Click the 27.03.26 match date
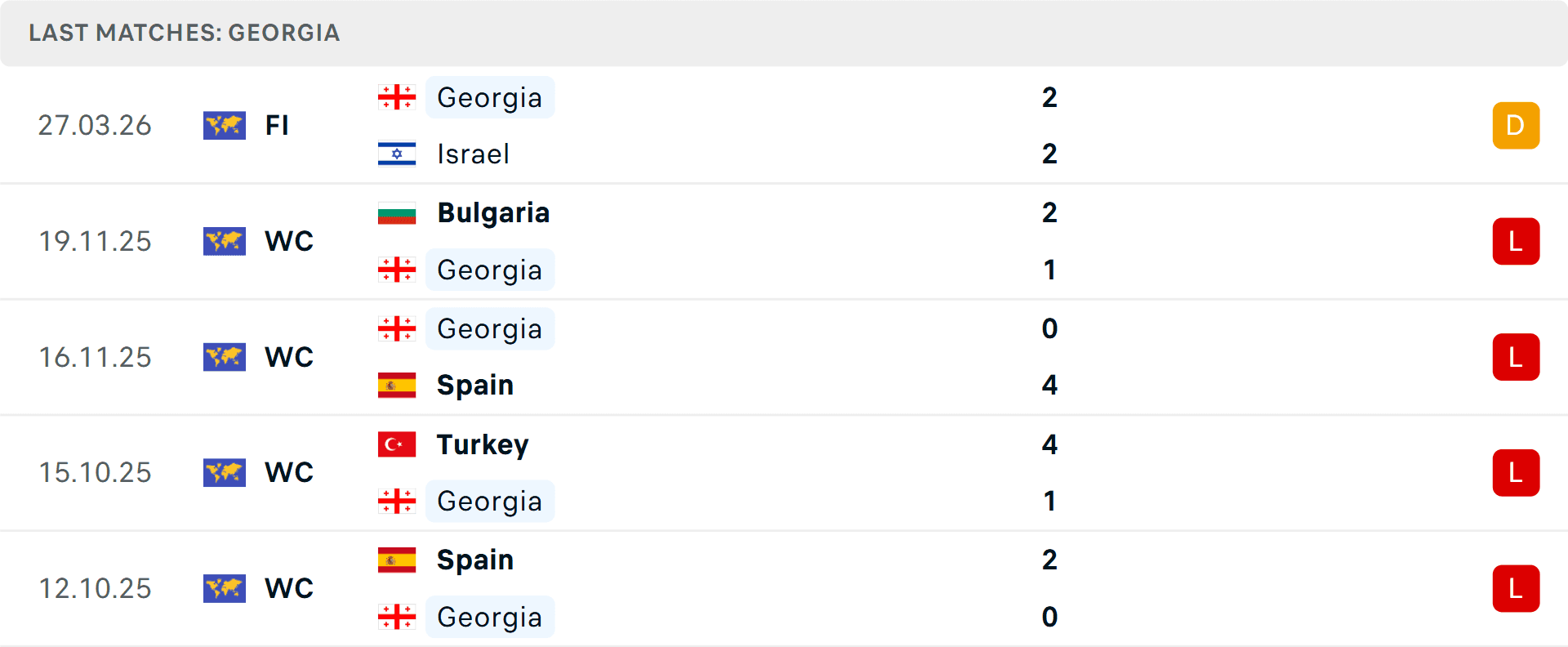 [x=95, y=126]
